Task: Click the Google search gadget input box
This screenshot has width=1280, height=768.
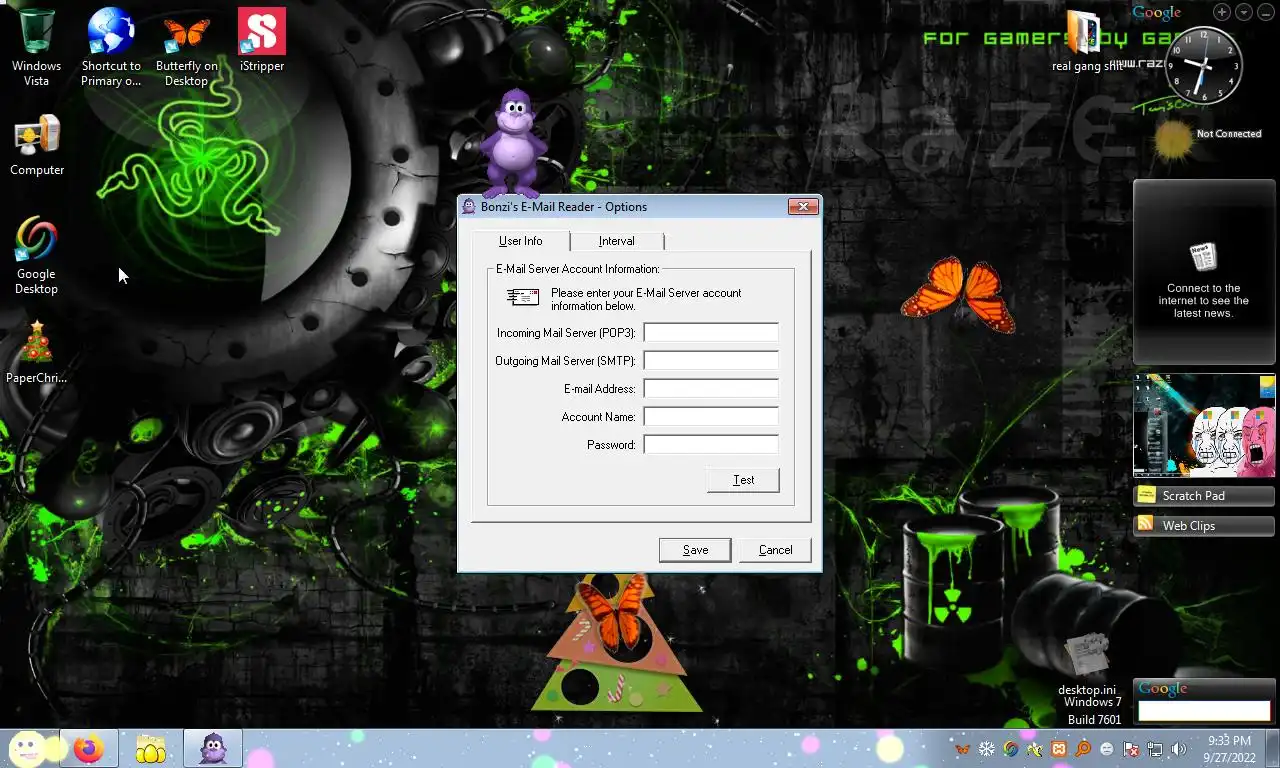Action: pos(1204,710)
